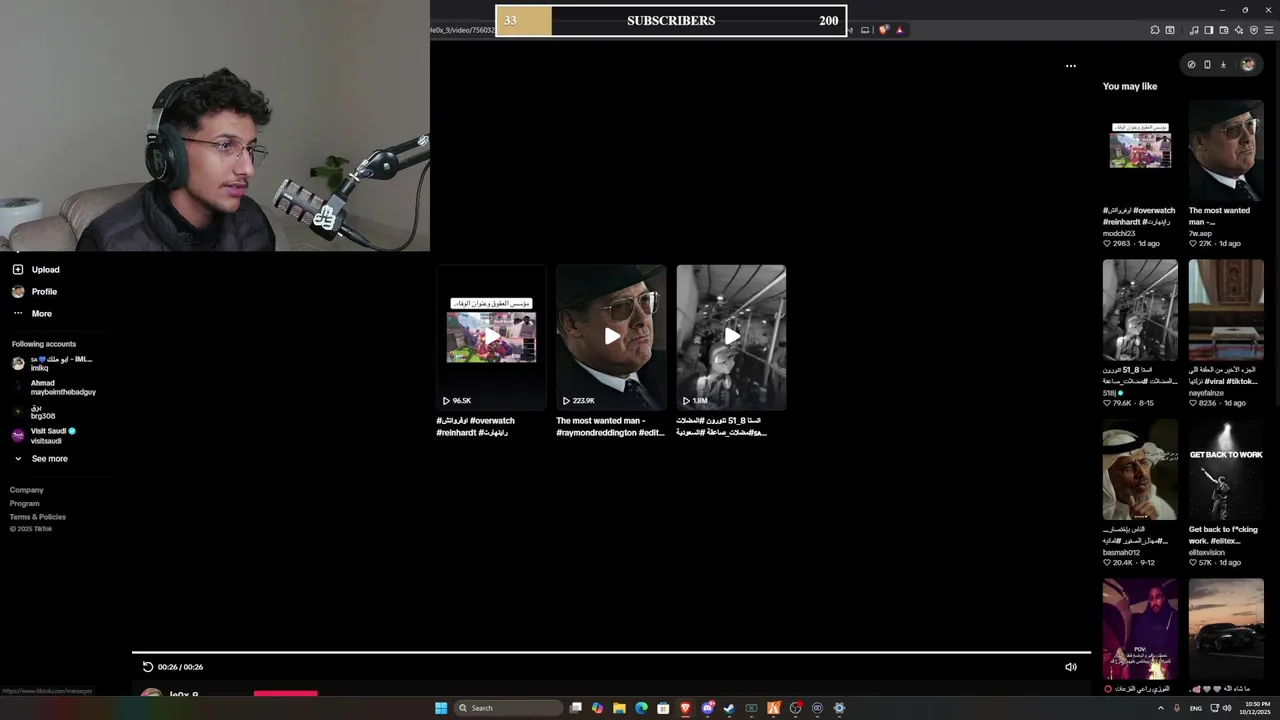Open the profile avatar in top pill
1280x720 pixels.
tap(1247, 64)
